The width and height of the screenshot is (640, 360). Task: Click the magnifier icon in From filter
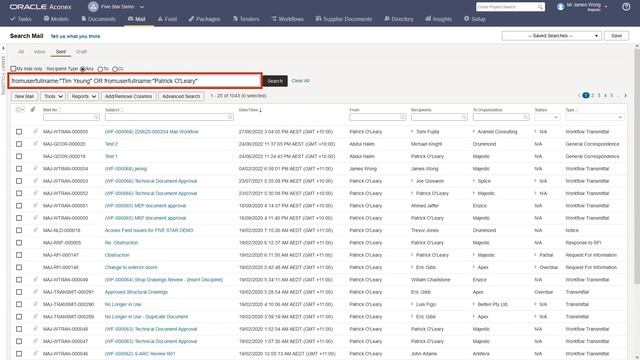point(402,117)
